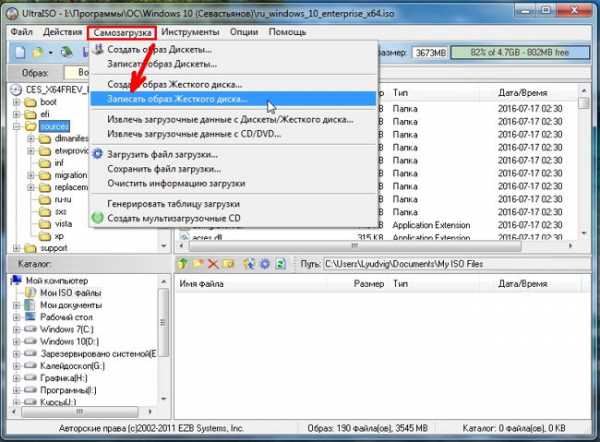Select the Зарезервировано системой drive

pos(98,354)
